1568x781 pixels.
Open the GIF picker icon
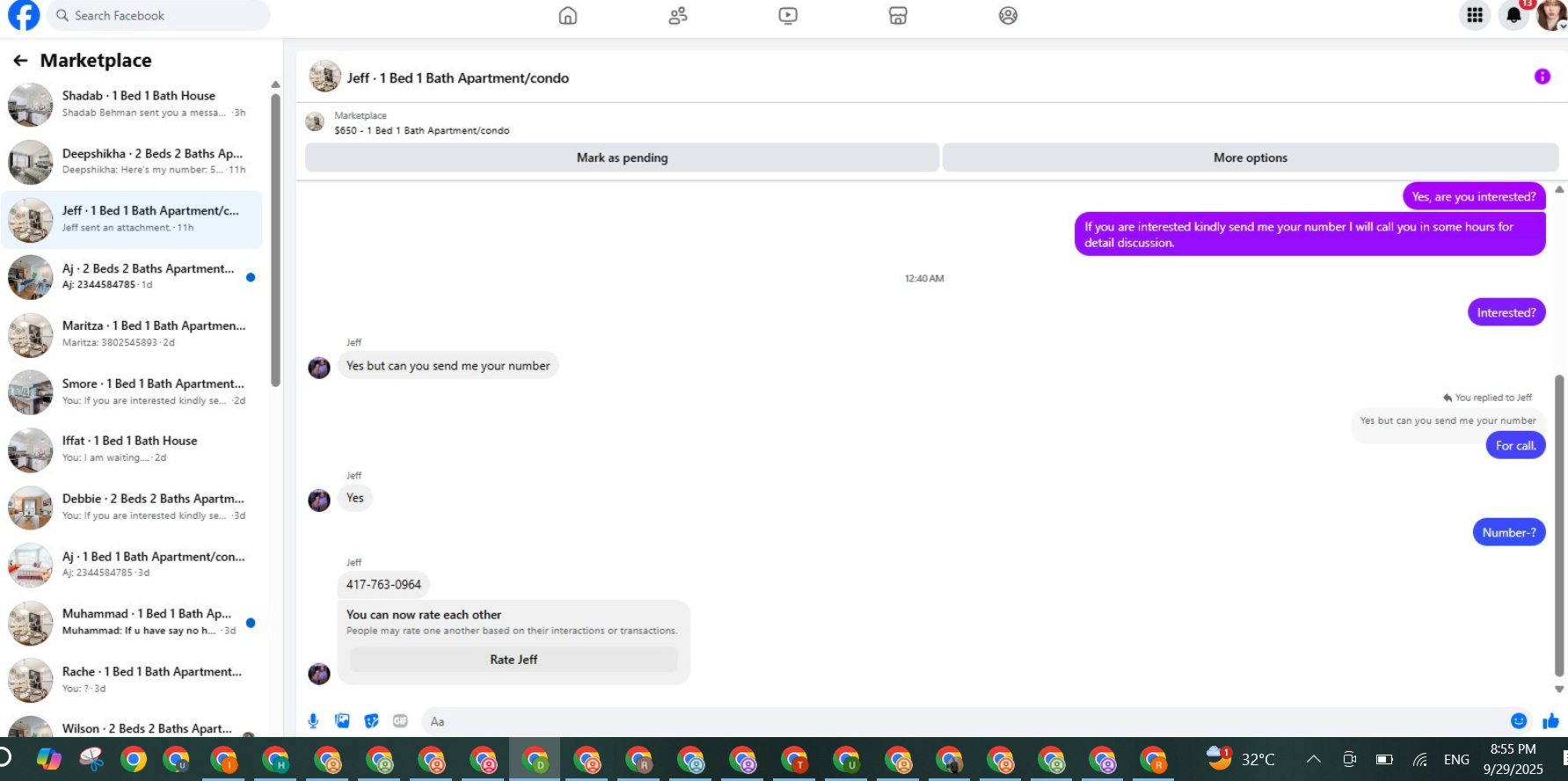400,721
